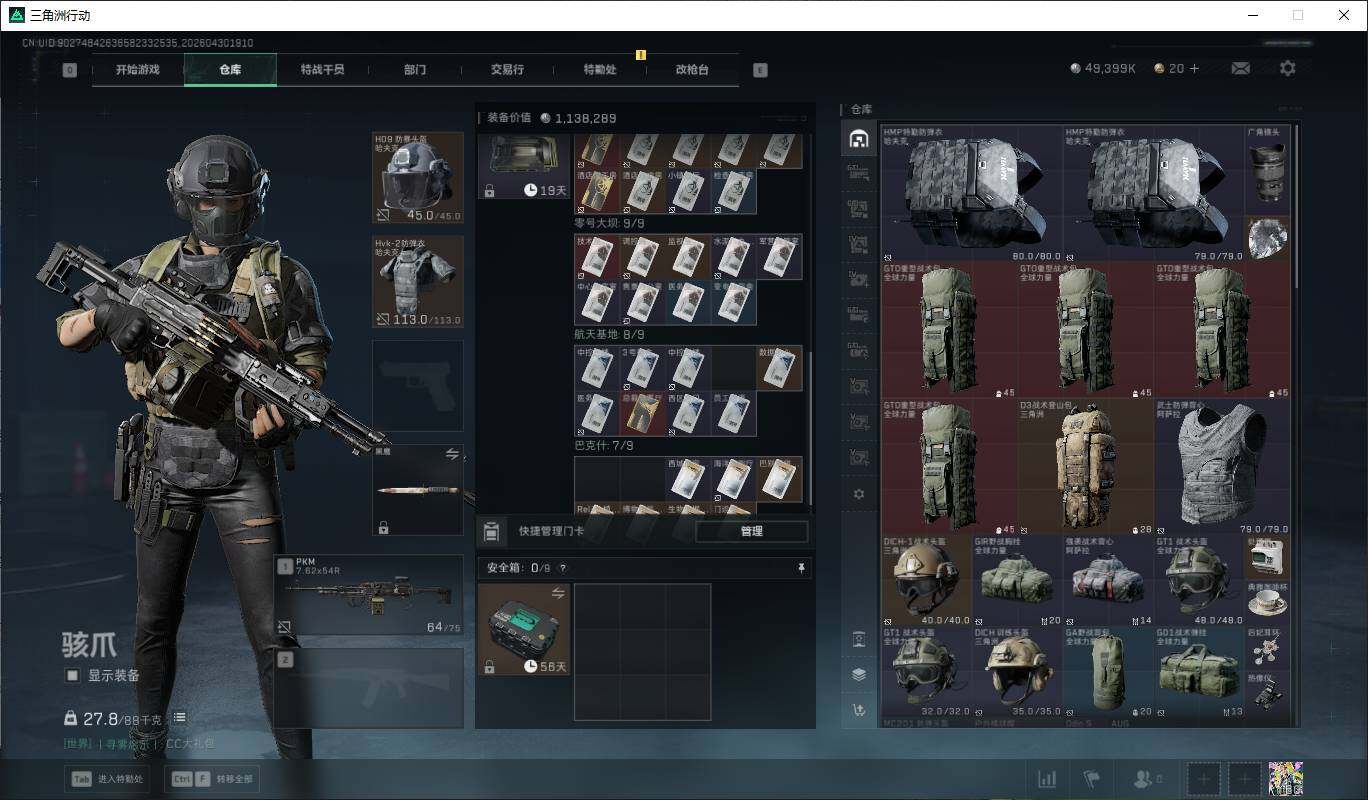Image resolution: width=1368 pixels, height=800 pixels.
Task: Go to the 交易行 tab
Action: pyautogui.click(x=507, y=70)
